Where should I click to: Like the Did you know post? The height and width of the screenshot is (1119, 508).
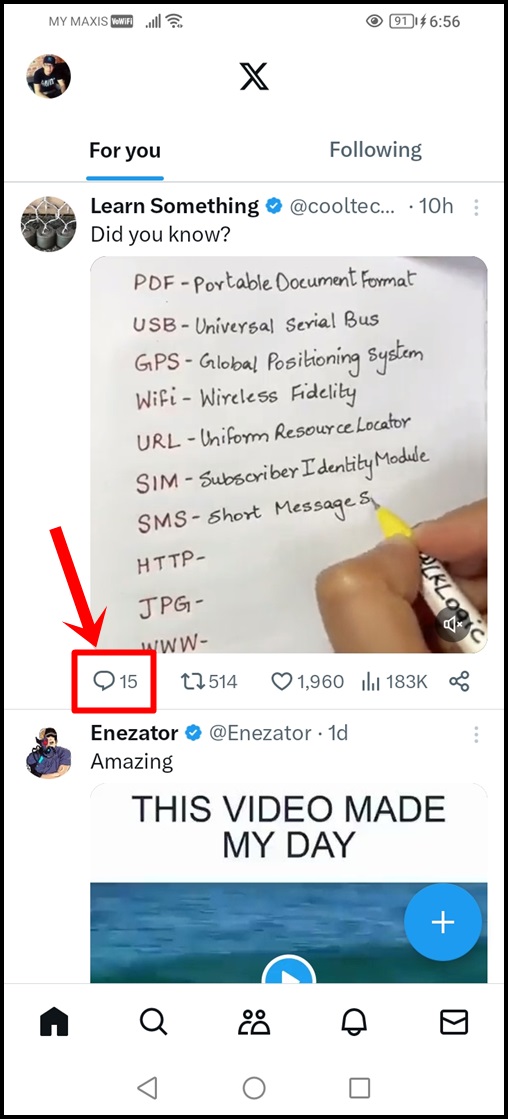[x=307, y=682]
